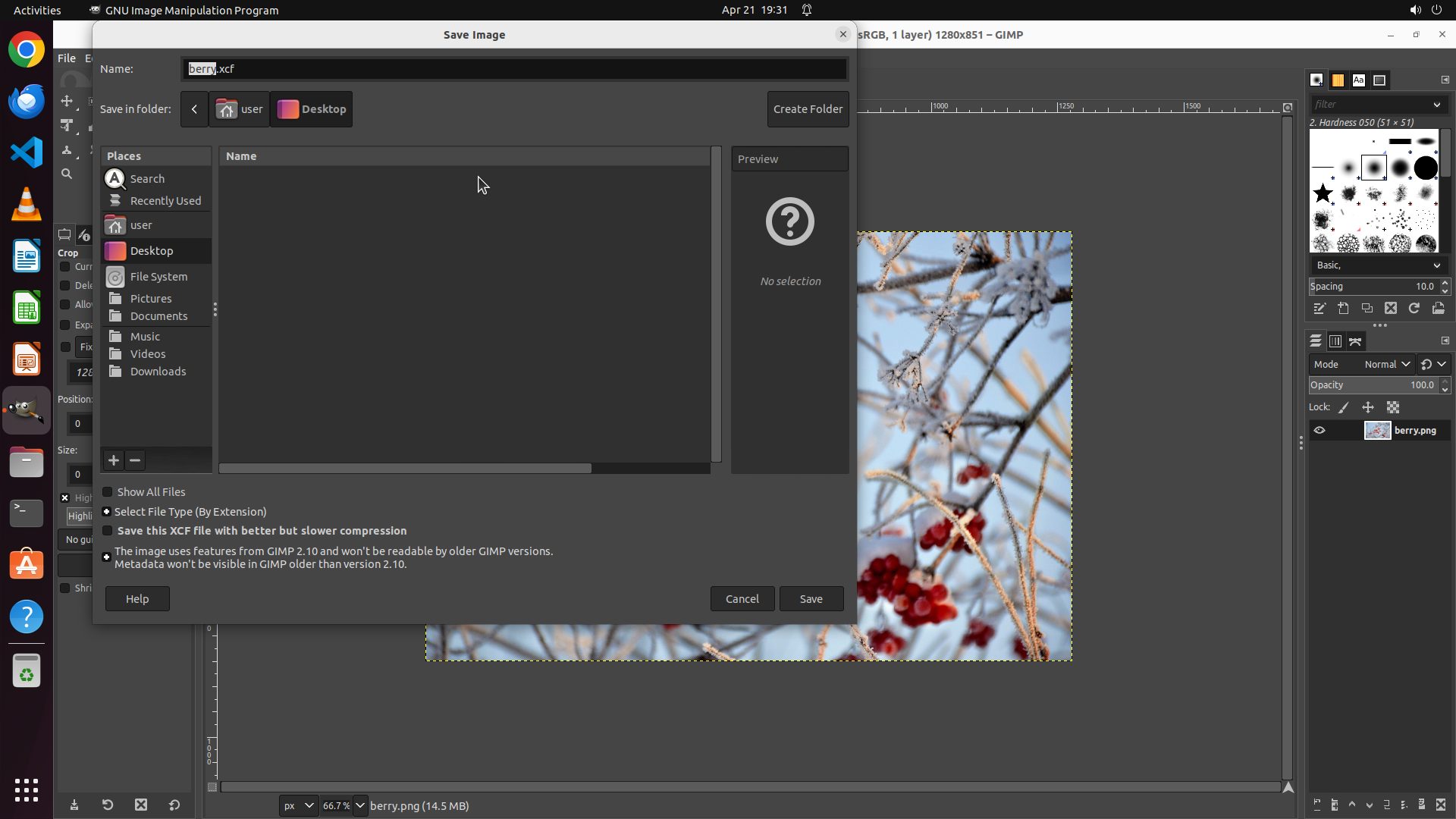Open the layer Mode Normal dropdown
Viewport: 1456px width, 819px height.
pos(1386,365)
